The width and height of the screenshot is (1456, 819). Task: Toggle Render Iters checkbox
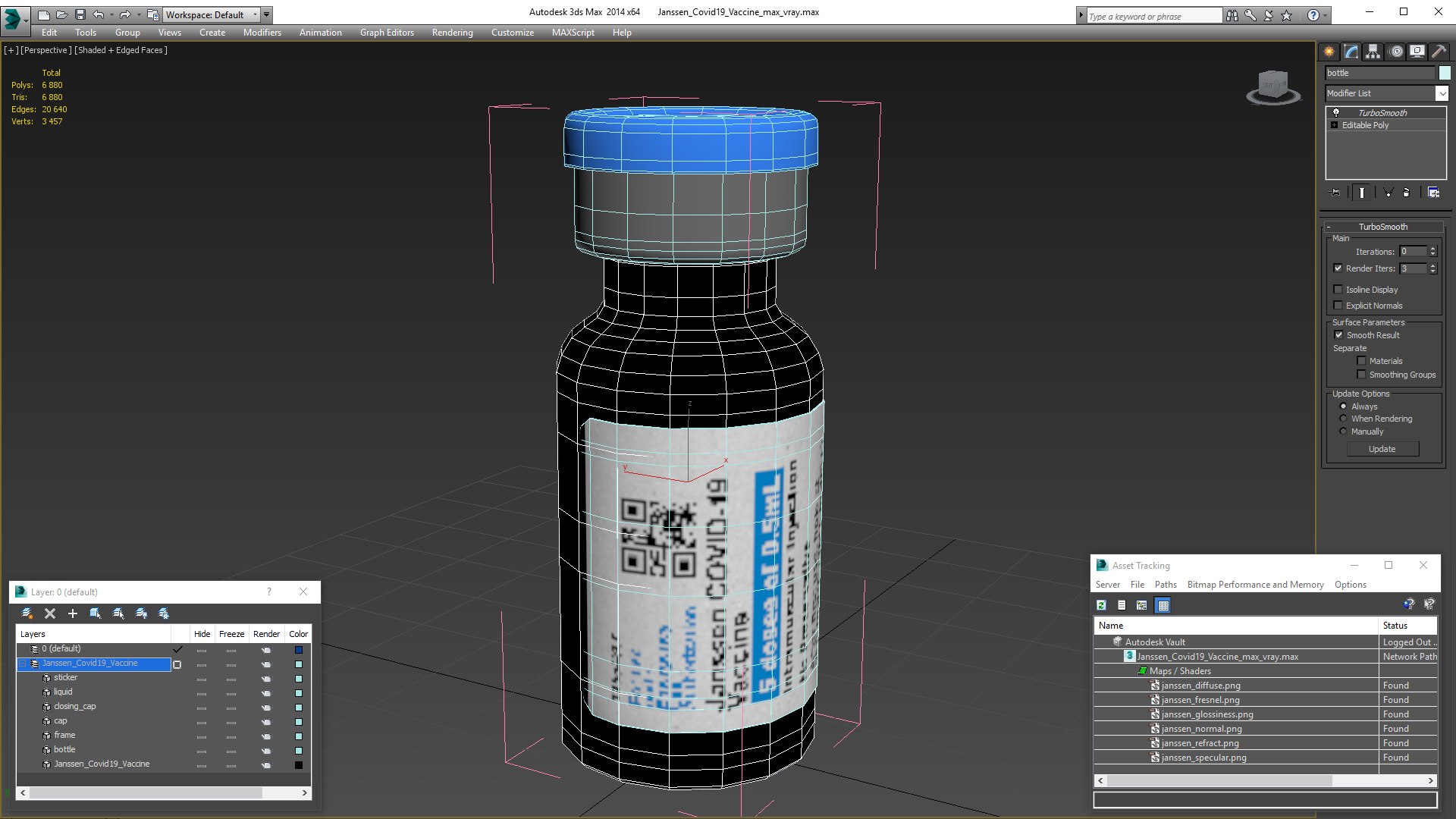coord(1338,268)
